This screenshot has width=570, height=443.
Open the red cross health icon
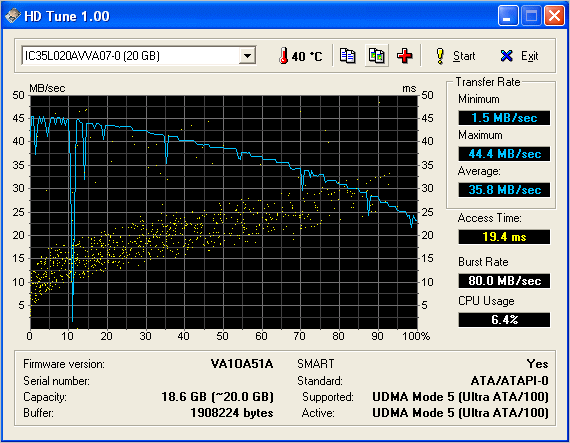click(404, 56)
